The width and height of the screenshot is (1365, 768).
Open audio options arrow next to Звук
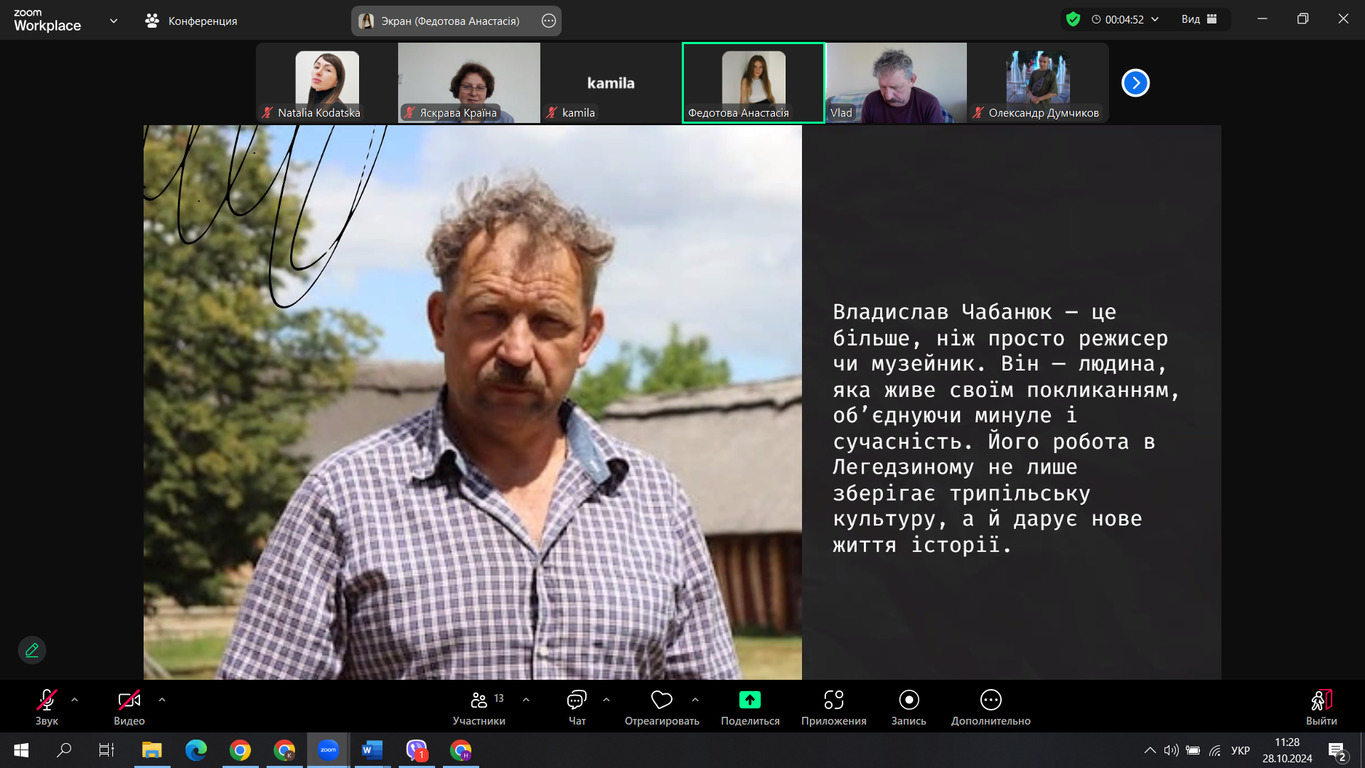[x=75, y=700]
